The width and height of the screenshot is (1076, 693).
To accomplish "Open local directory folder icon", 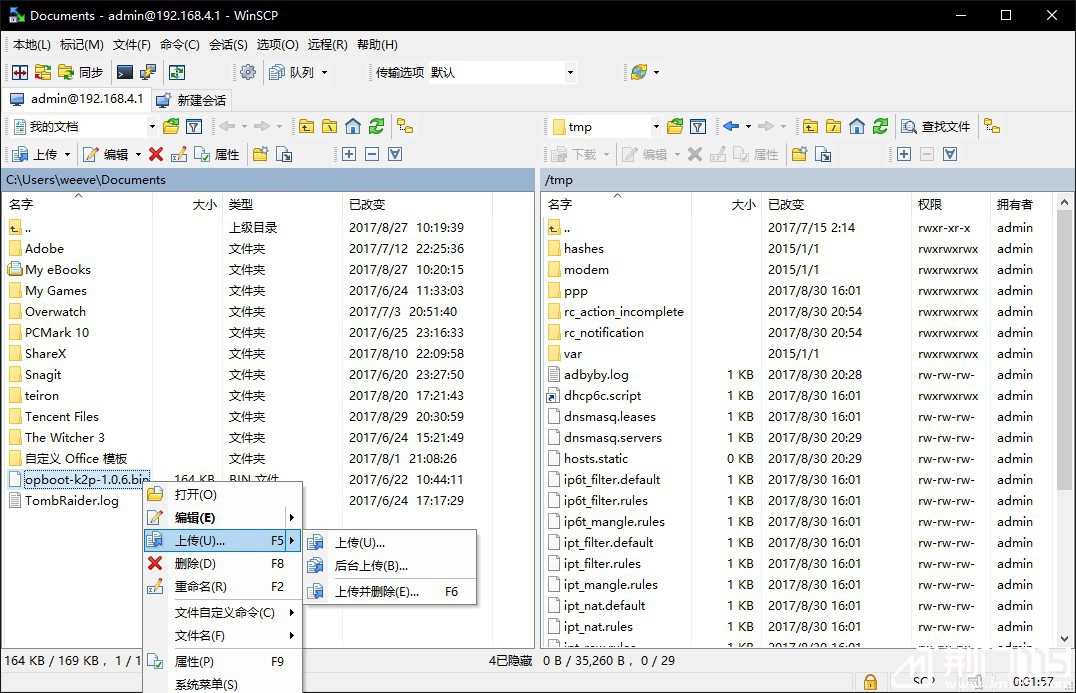I will click(171, 126).
